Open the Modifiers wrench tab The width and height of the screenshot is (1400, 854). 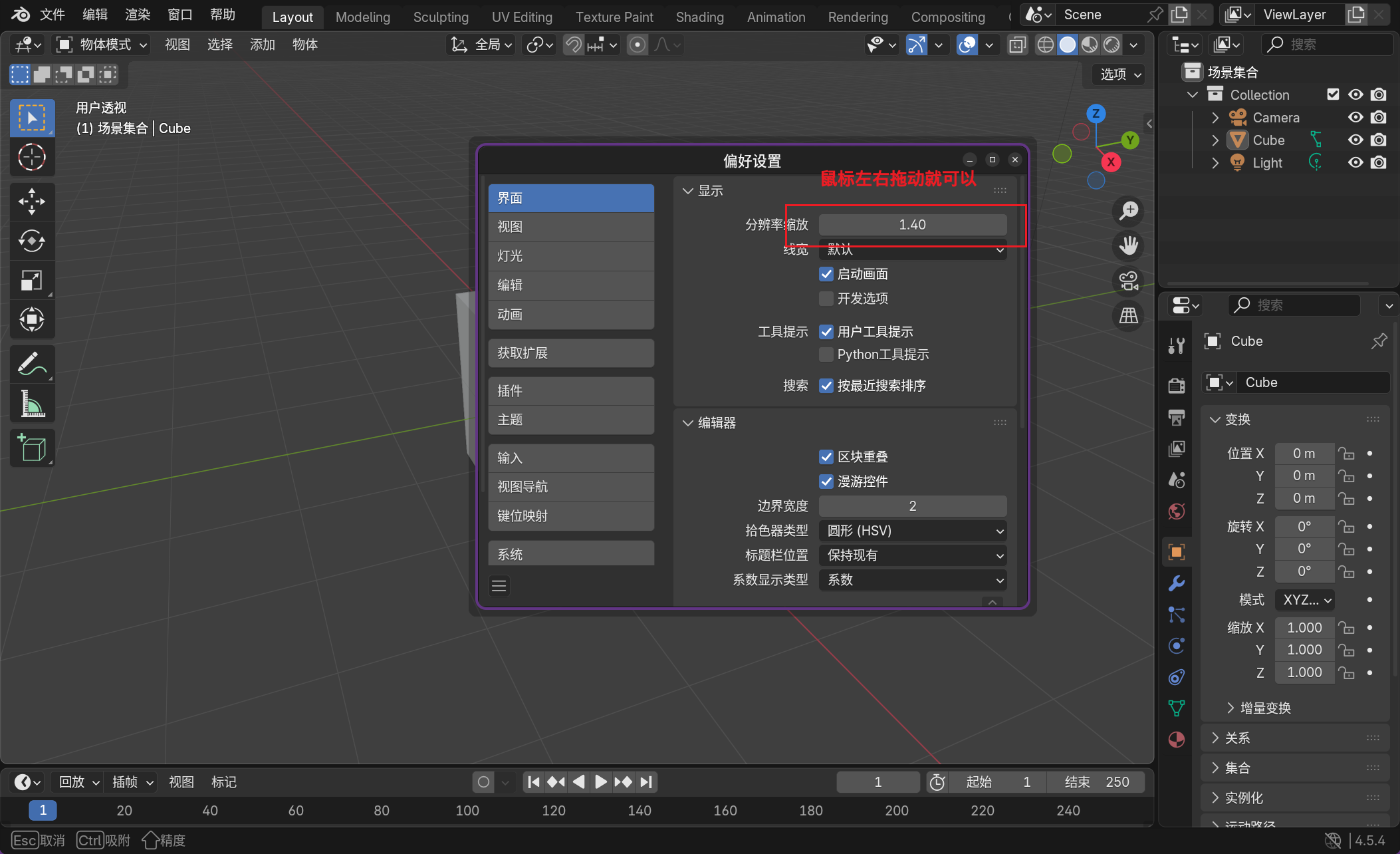[x=1176, y=583]
